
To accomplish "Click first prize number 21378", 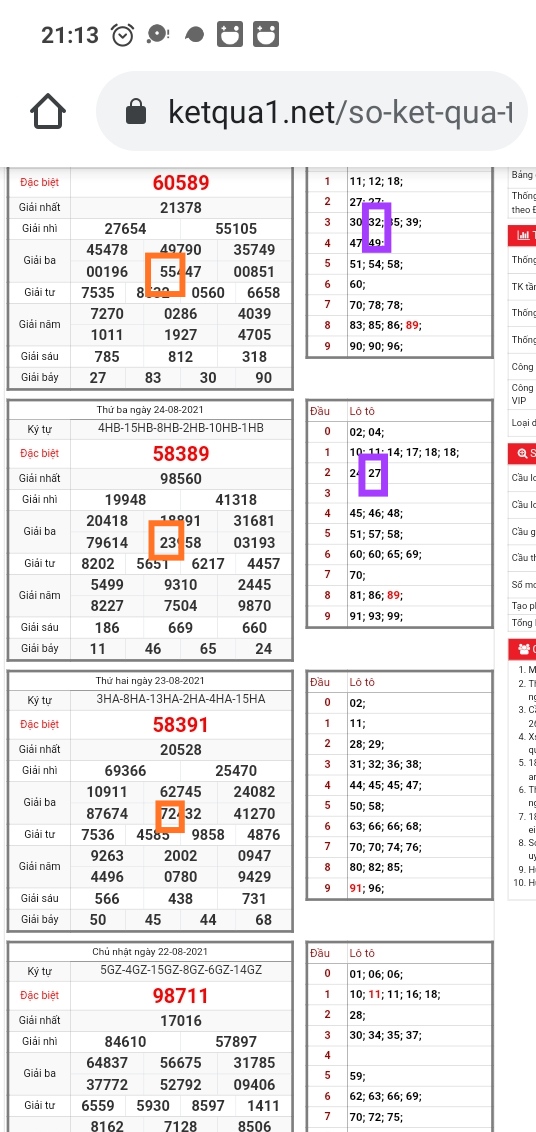I will click(181, 208).
